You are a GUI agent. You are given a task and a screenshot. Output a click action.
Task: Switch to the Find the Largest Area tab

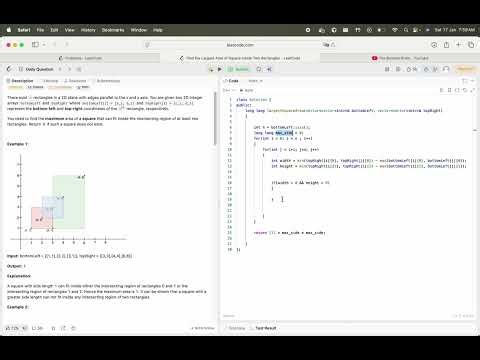pos(240,58)
